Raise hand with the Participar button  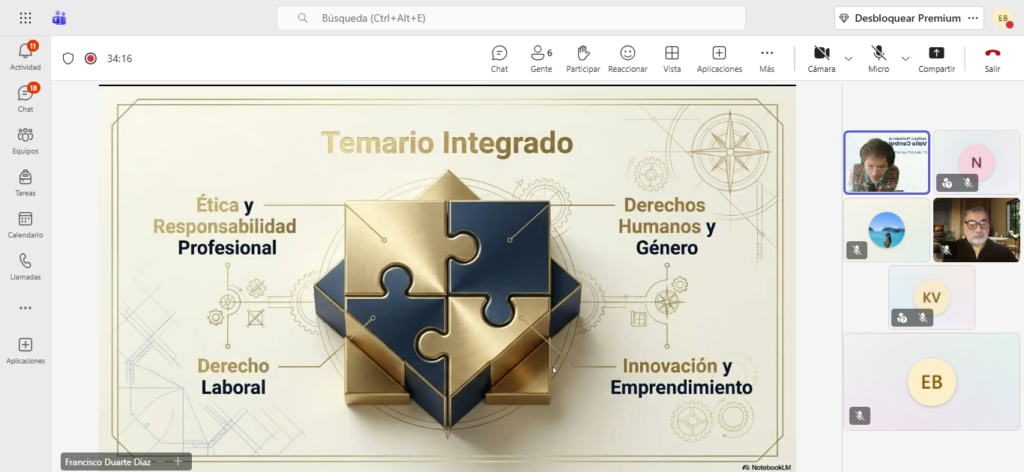coord(583,58)
